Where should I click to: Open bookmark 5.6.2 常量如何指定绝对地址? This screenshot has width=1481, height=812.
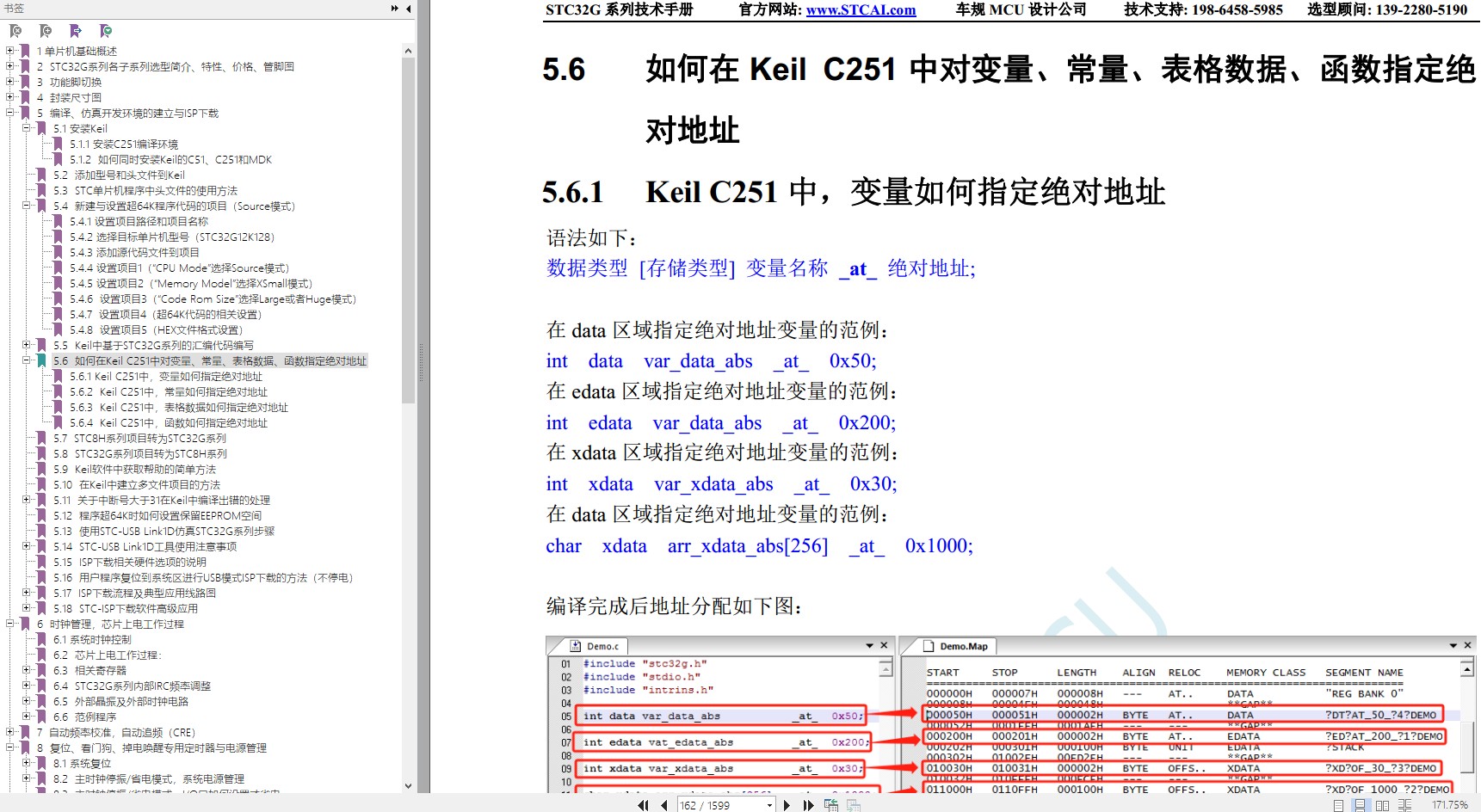tap(169, 392)
